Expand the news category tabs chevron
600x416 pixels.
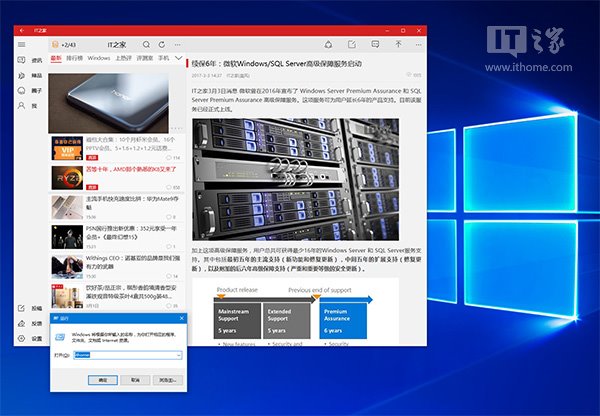179,58
